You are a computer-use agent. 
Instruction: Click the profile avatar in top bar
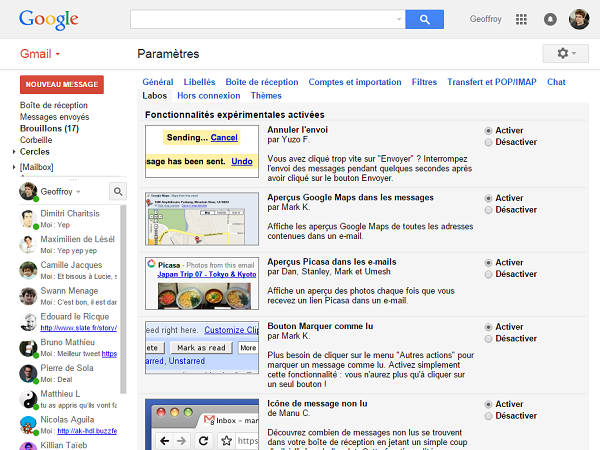click(579, 19)
